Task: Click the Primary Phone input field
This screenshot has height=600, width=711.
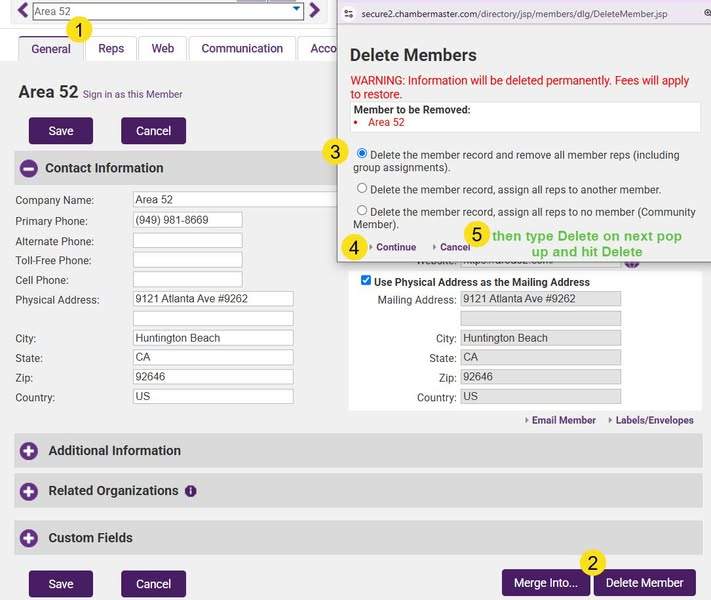Action: click(x=187, y=220)
